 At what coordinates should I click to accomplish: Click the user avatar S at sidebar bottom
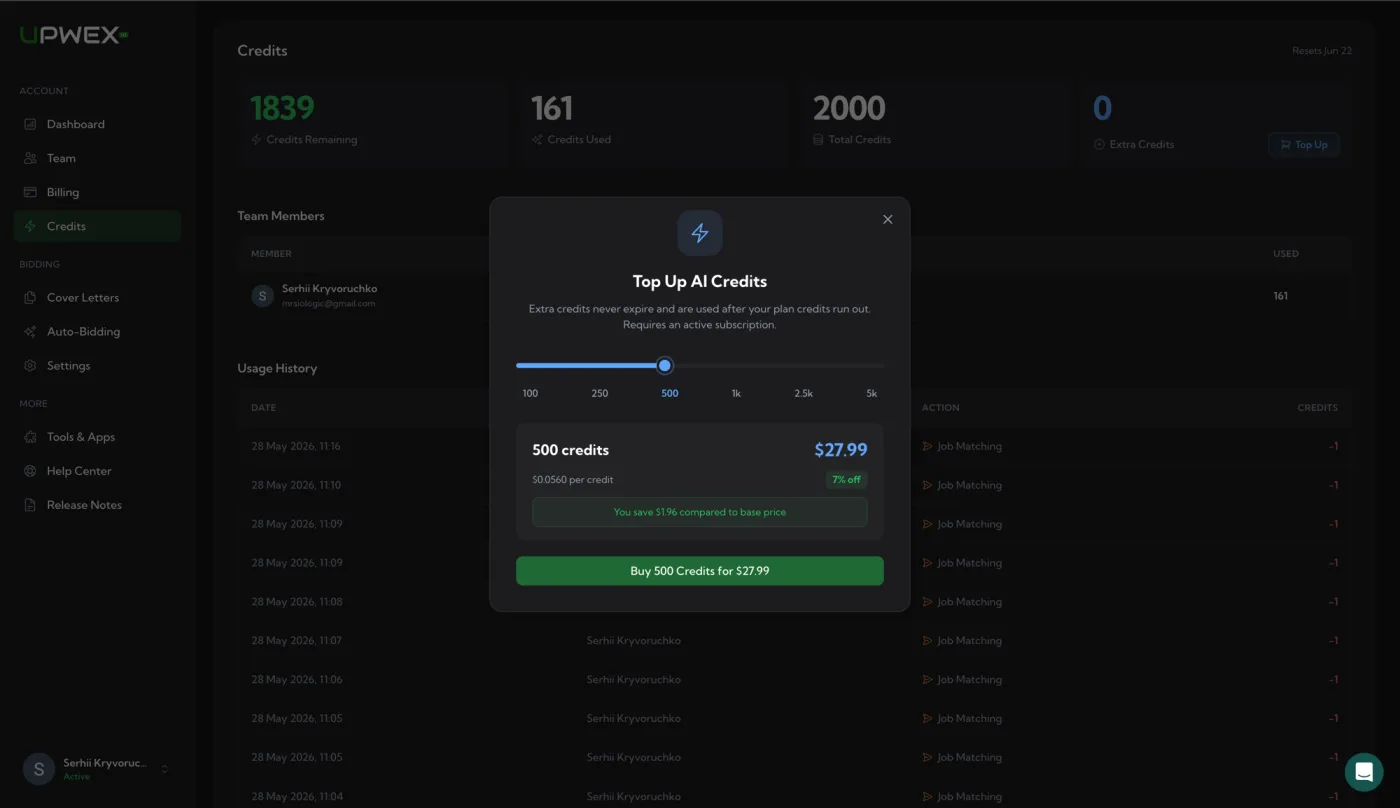(39, 769)
